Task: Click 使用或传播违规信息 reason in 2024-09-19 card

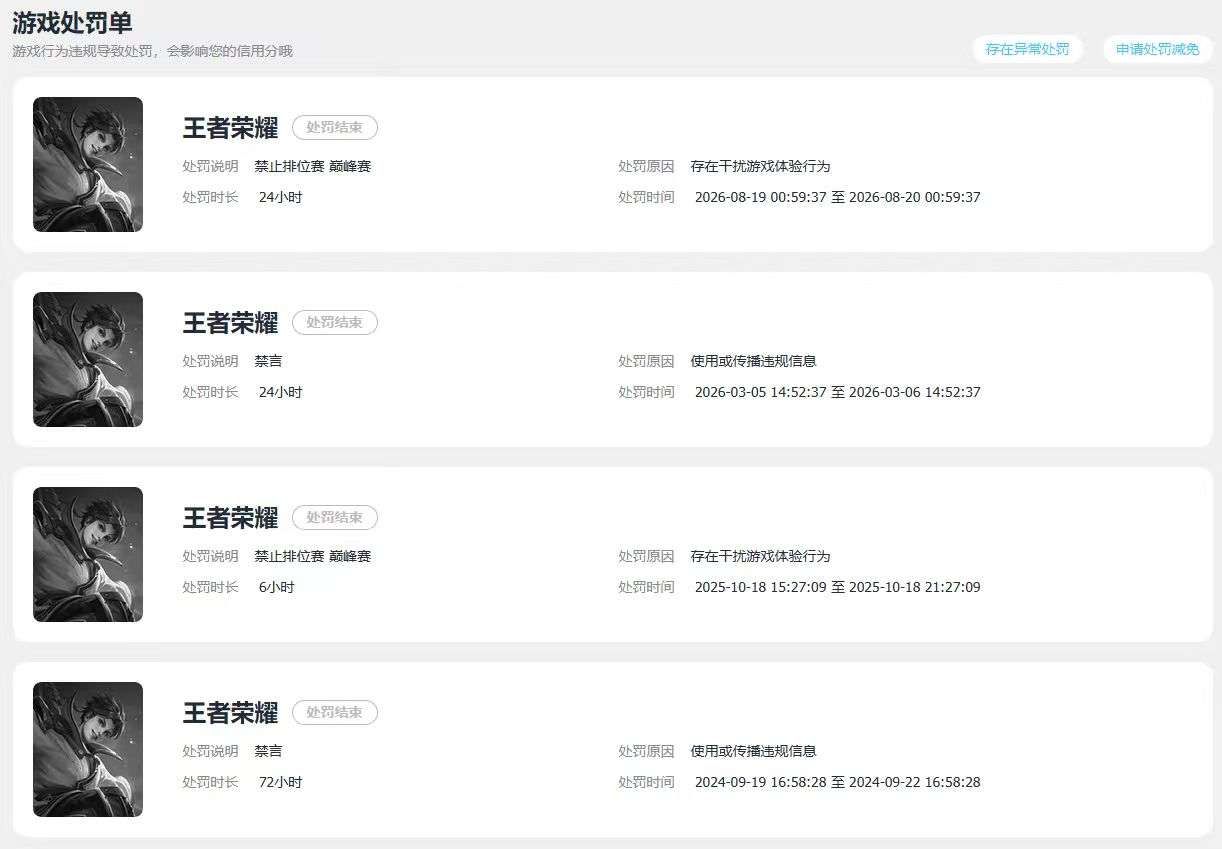Action: point(754,751)
